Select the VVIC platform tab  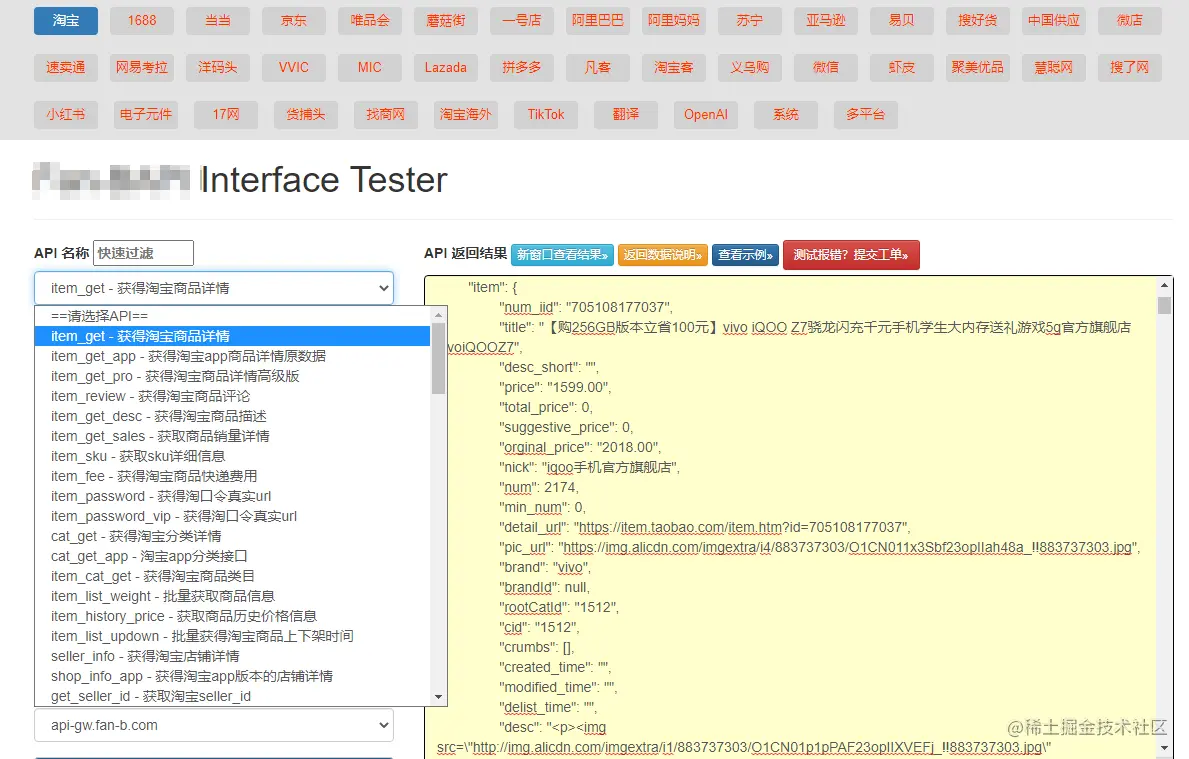(293, 67)
